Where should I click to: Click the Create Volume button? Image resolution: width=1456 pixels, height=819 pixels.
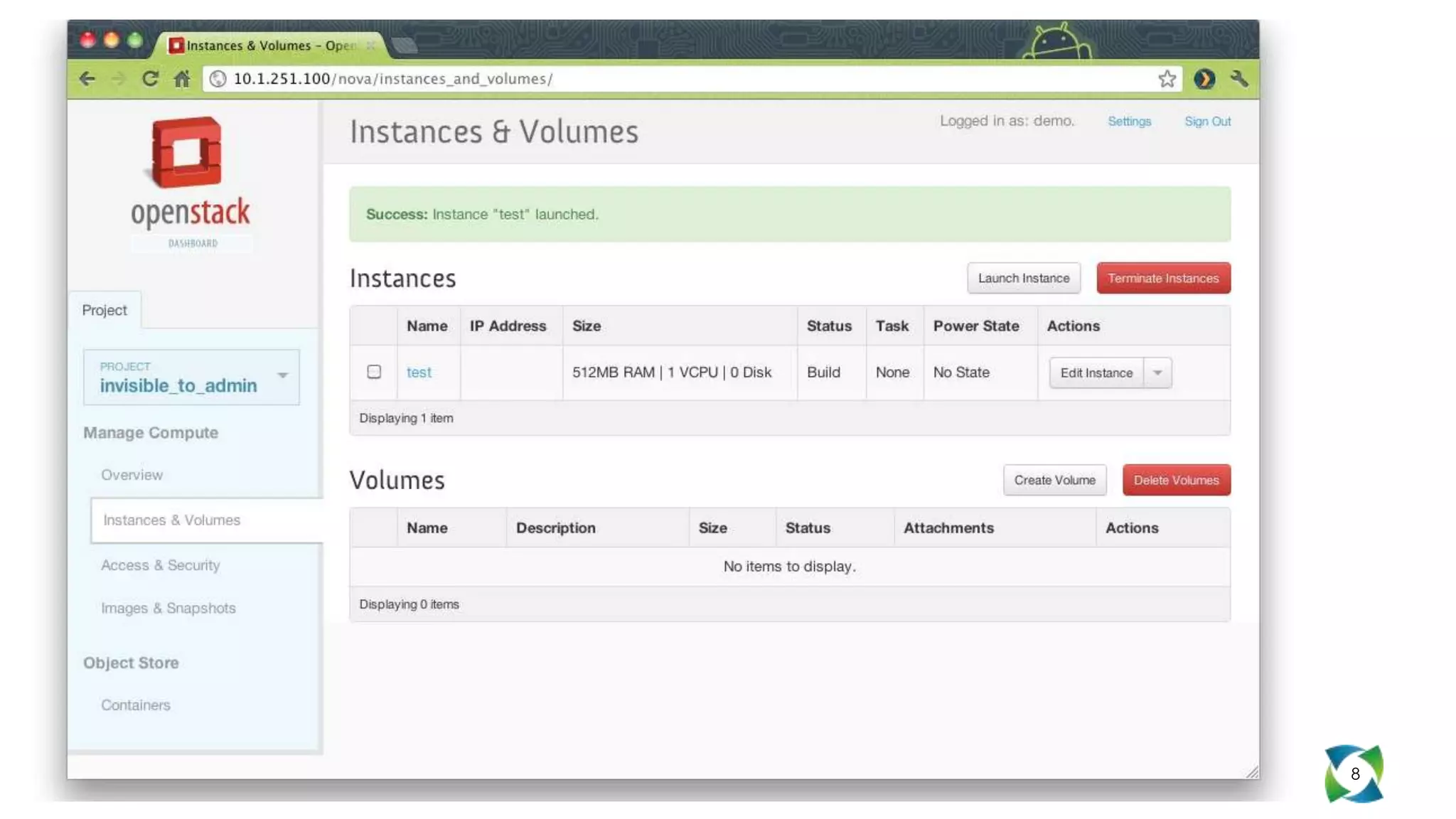point(1054,480)
